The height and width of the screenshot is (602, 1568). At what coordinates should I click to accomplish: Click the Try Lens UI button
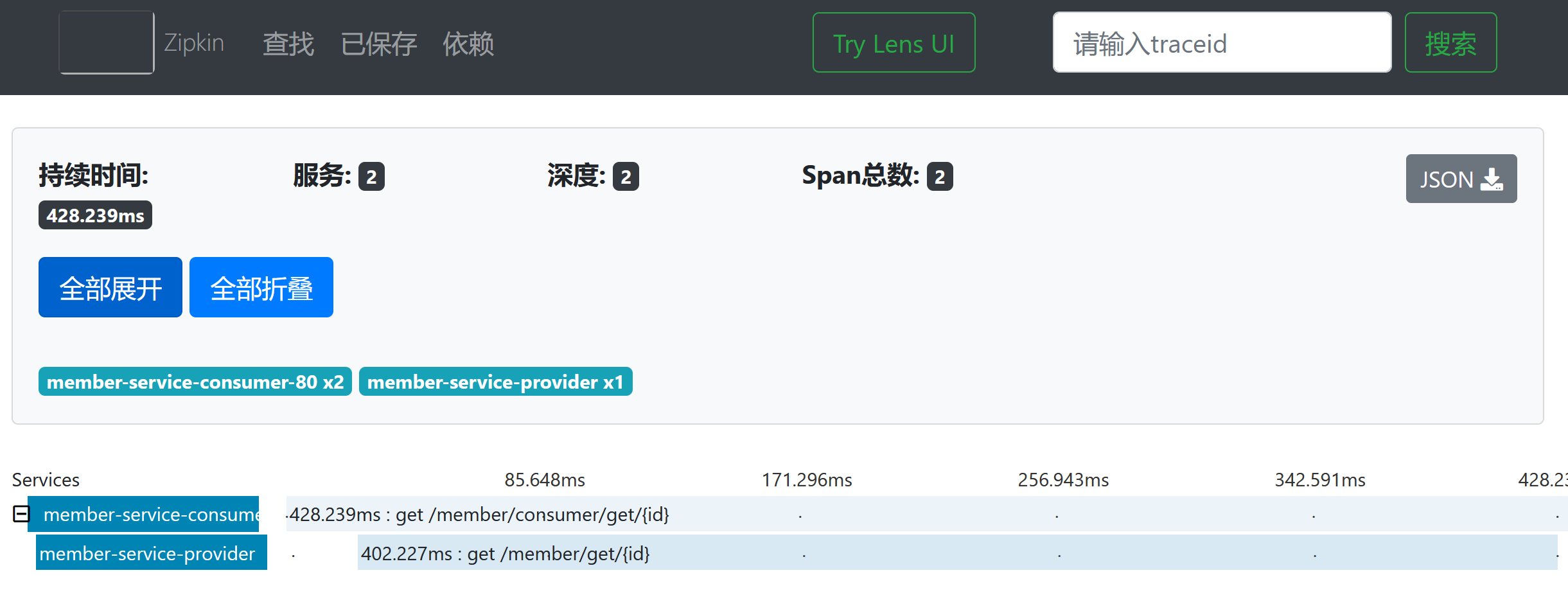tap(894, 43)
